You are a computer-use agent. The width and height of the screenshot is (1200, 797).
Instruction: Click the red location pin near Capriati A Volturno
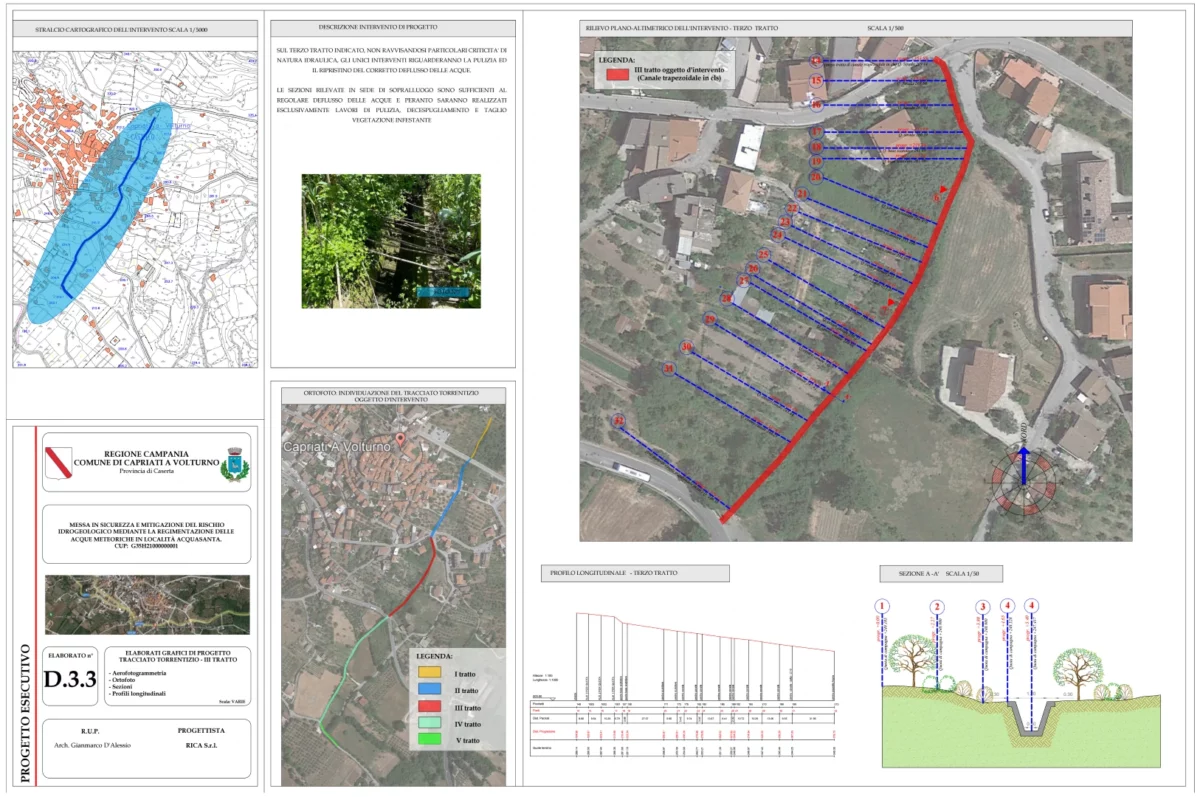coord(401,439)
